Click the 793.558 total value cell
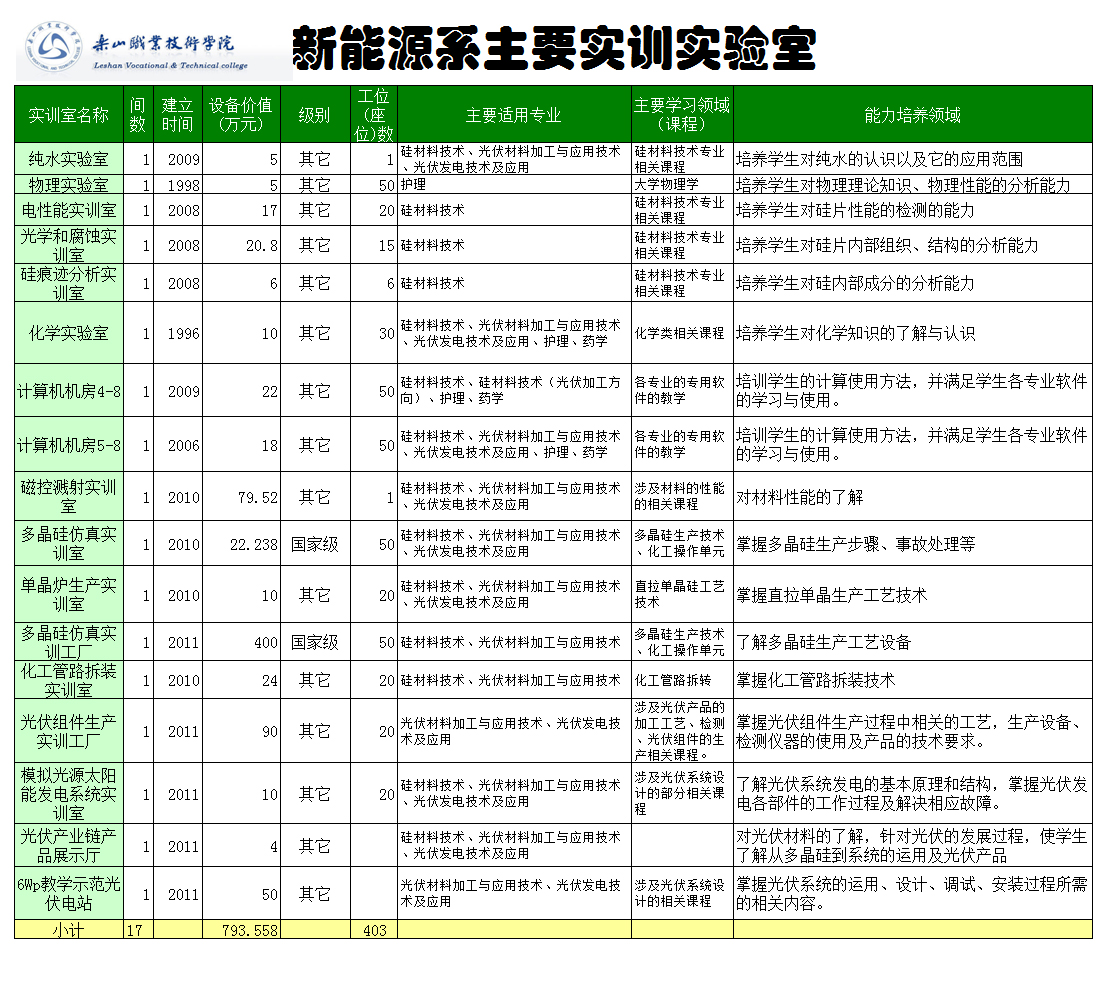The height and width of the screenshot is (1000, 1112). pos(241,930)
